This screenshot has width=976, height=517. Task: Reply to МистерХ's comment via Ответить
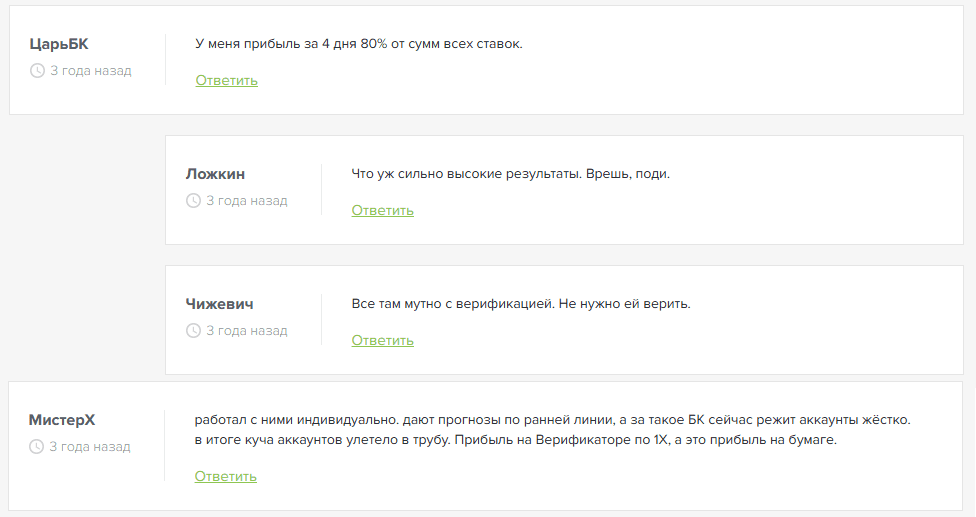(x=226, y=476)
